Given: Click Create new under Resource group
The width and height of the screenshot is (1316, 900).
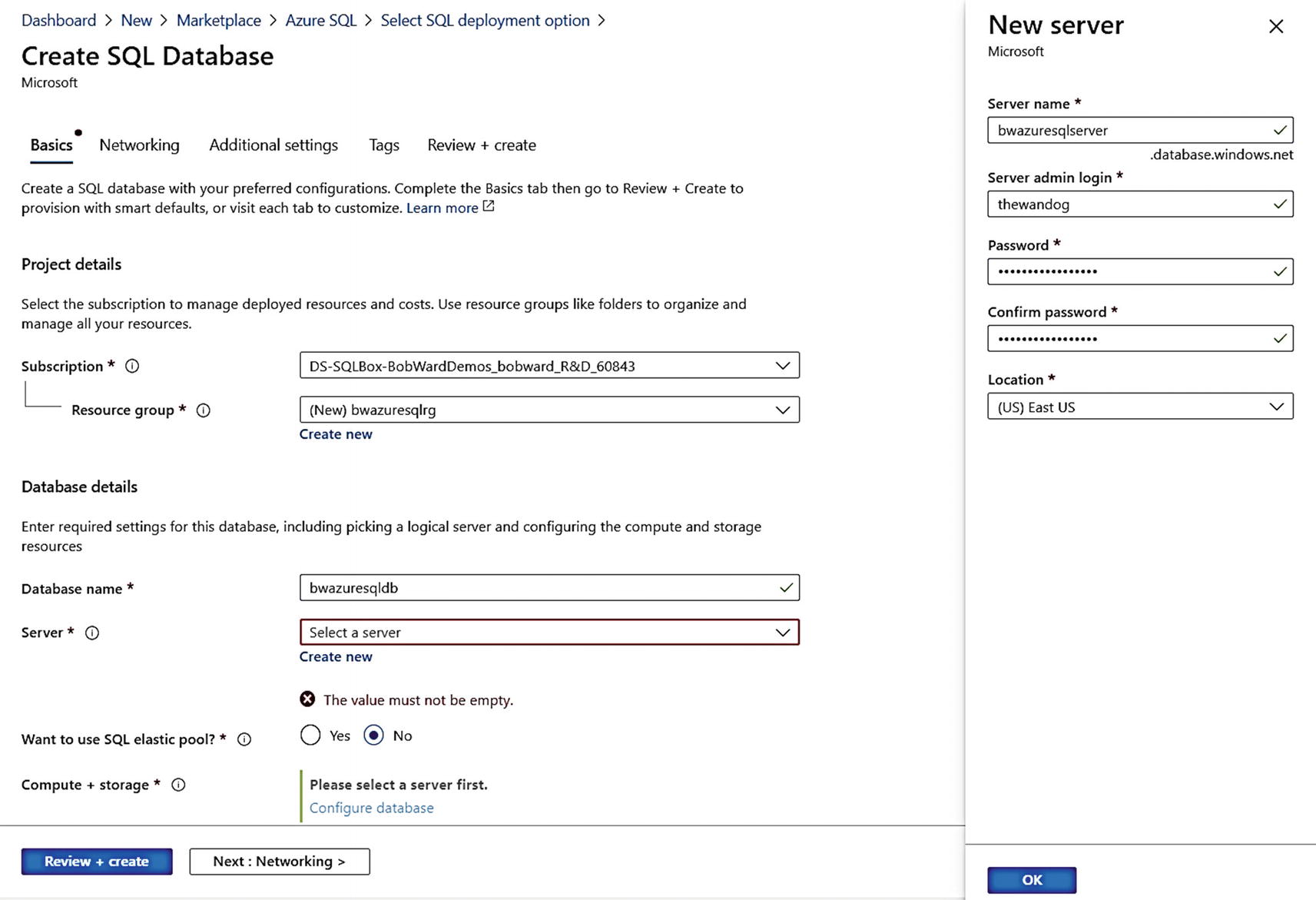Looking at the screenshot, I should click(x=336, y=434).
